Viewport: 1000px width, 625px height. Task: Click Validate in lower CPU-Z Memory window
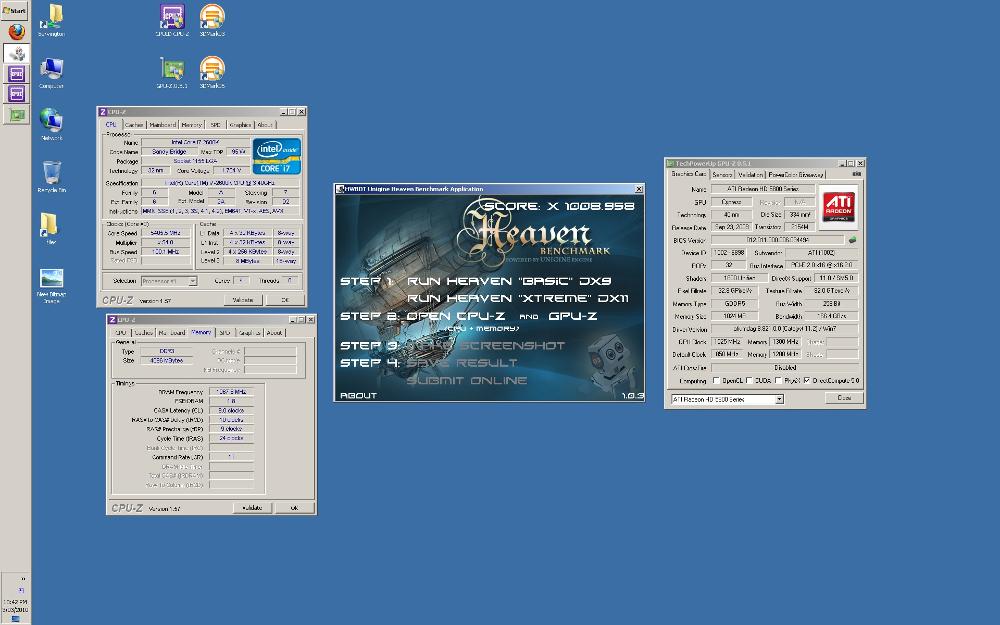253,508
